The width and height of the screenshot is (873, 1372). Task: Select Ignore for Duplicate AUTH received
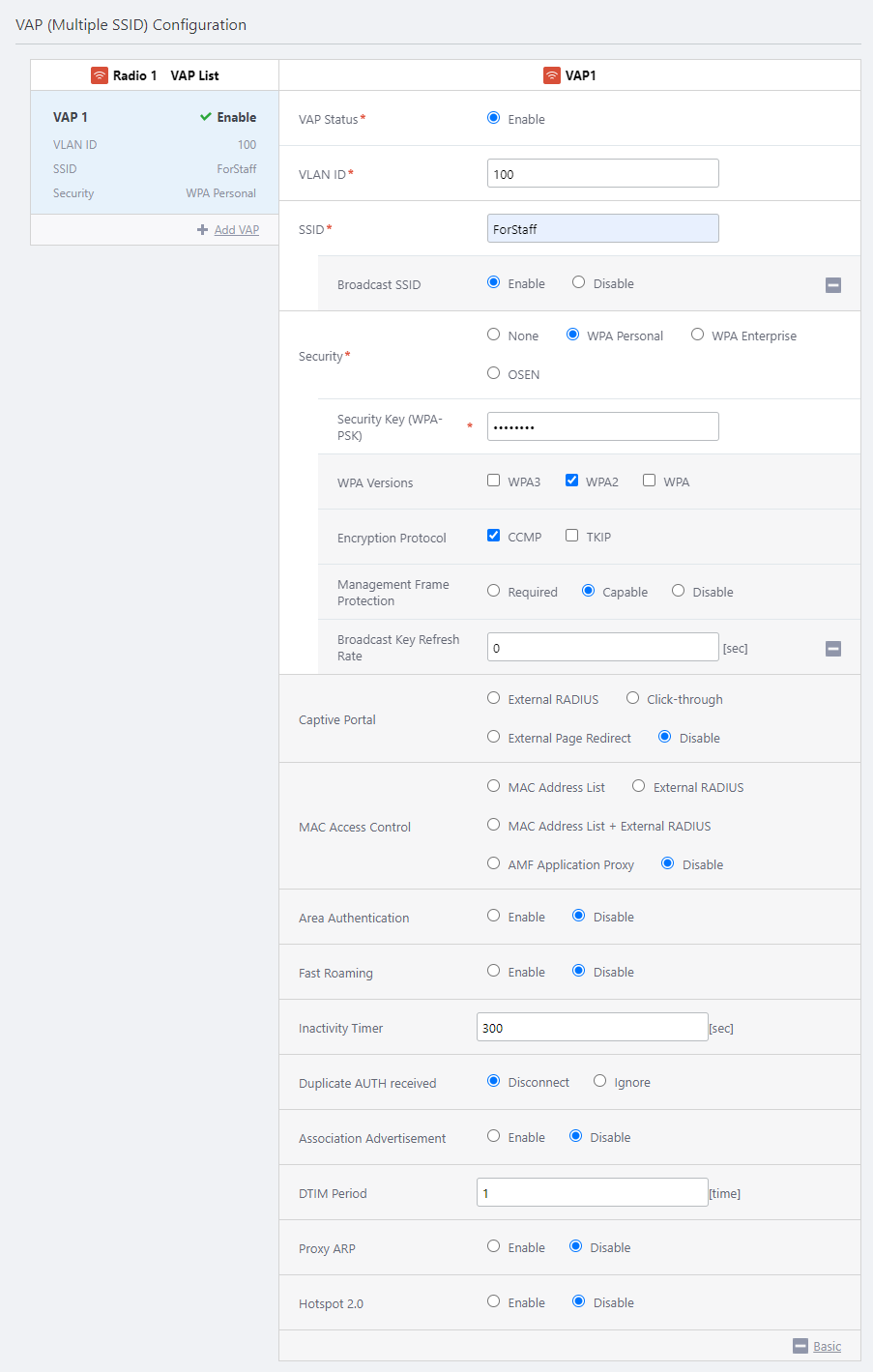[600, 1081]
